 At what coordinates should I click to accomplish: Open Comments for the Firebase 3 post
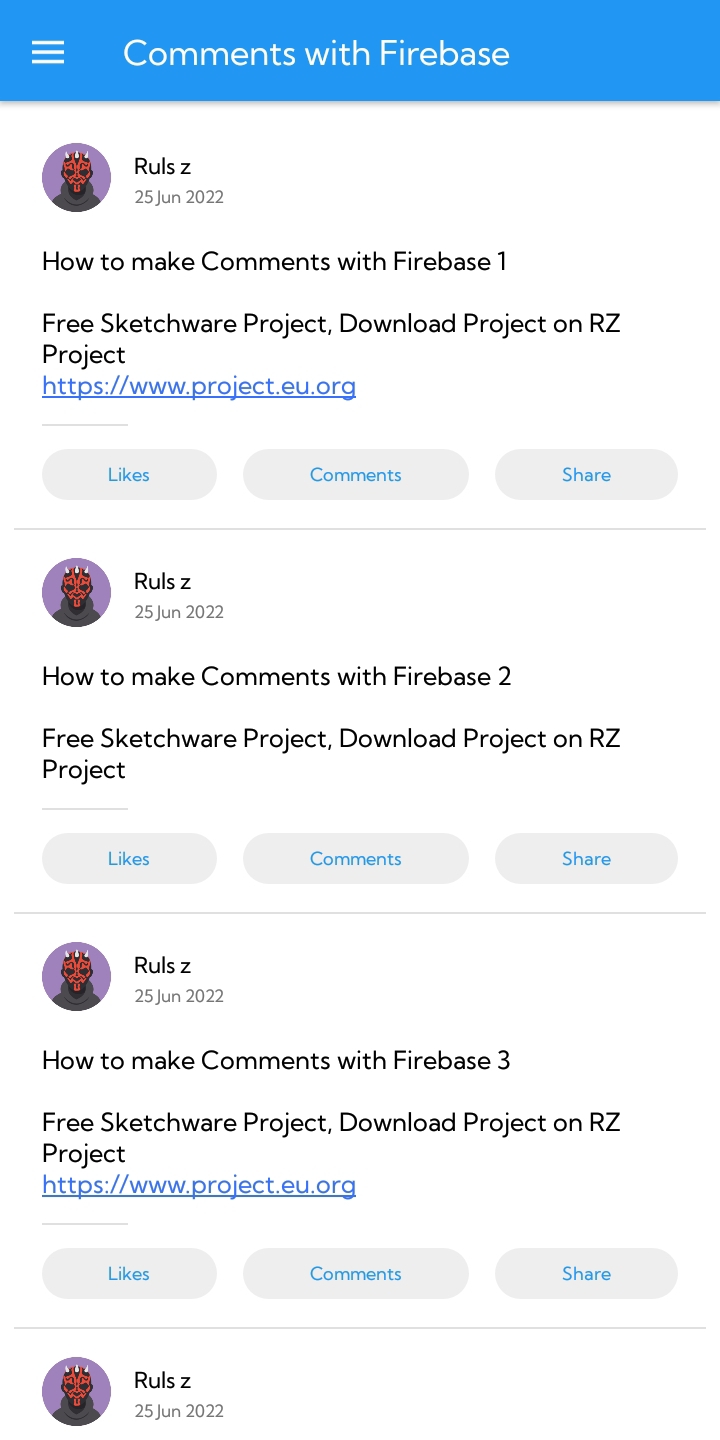point(355,1273)
